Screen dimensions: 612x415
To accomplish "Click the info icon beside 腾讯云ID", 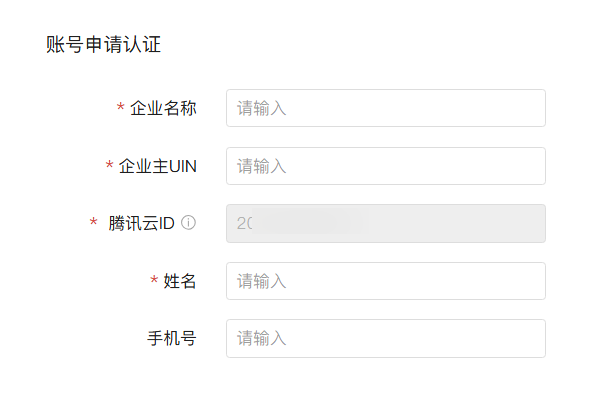I will tap(188, 223).
